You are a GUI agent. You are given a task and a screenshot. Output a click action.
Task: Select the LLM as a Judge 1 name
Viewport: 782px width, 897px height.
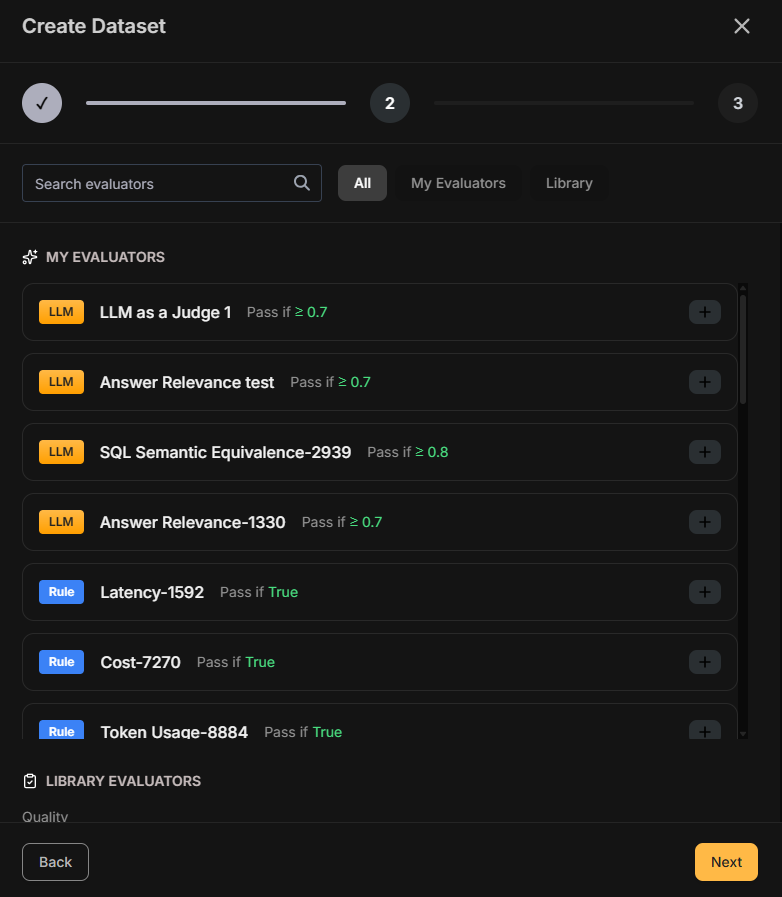point(165,312)
